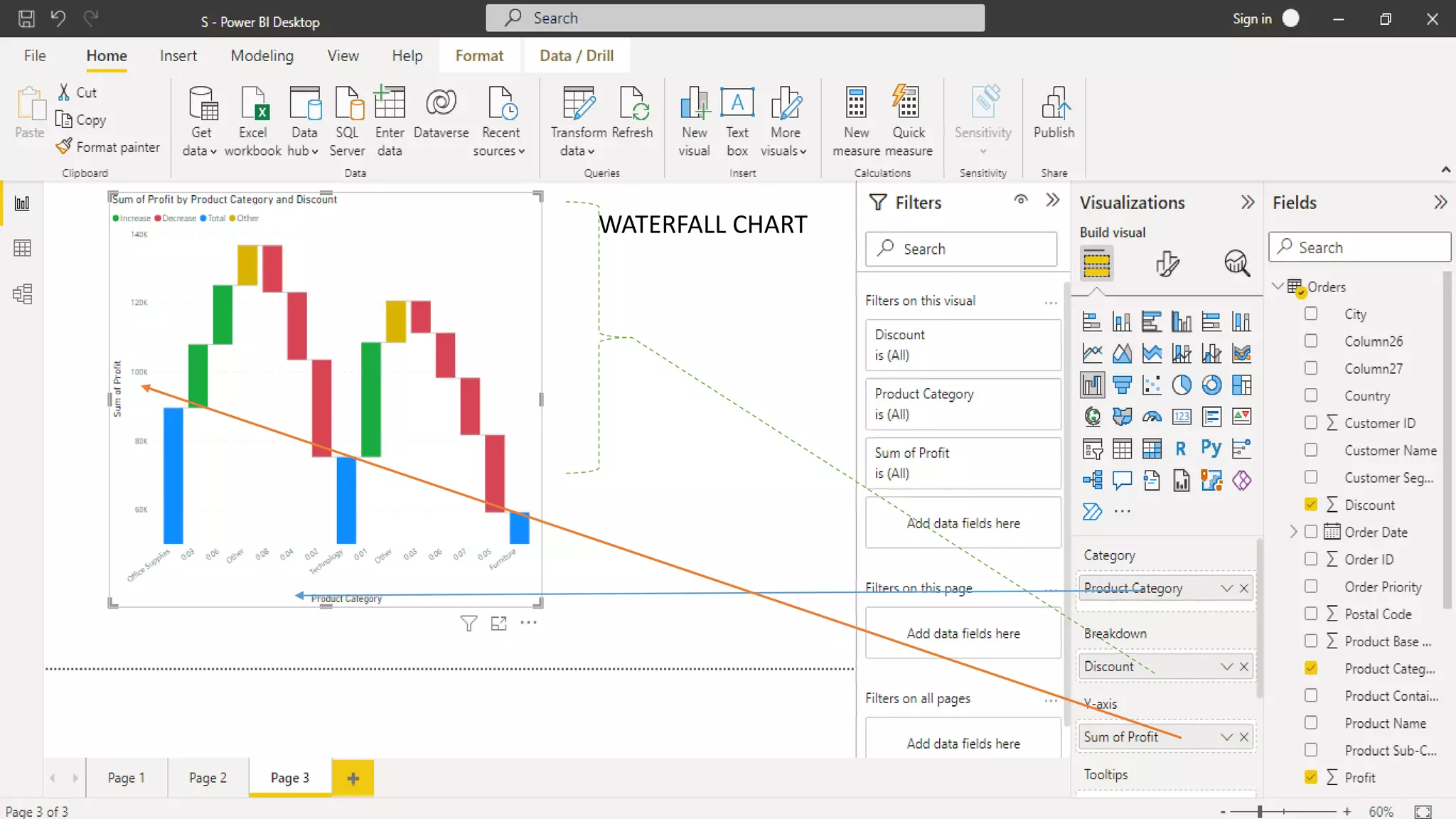Image resolution: width=1456 pixels, height=819 pixels.
Task: Add a new page with plus button
Action: pos(353,778)
